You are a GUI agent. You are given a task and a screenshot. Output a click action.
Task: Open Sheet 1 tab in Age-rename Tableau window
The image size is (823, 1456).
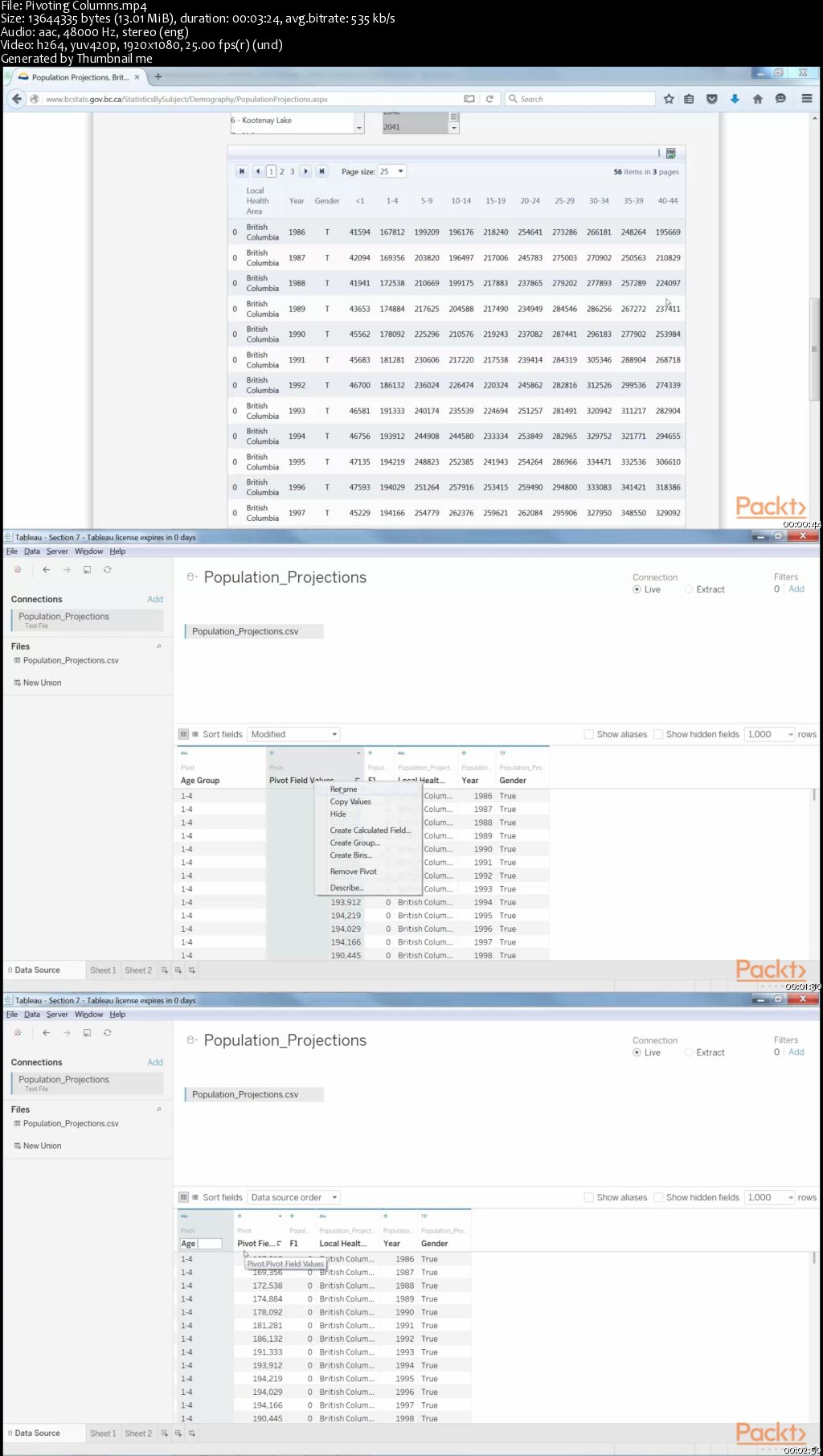click(103, 1433)
